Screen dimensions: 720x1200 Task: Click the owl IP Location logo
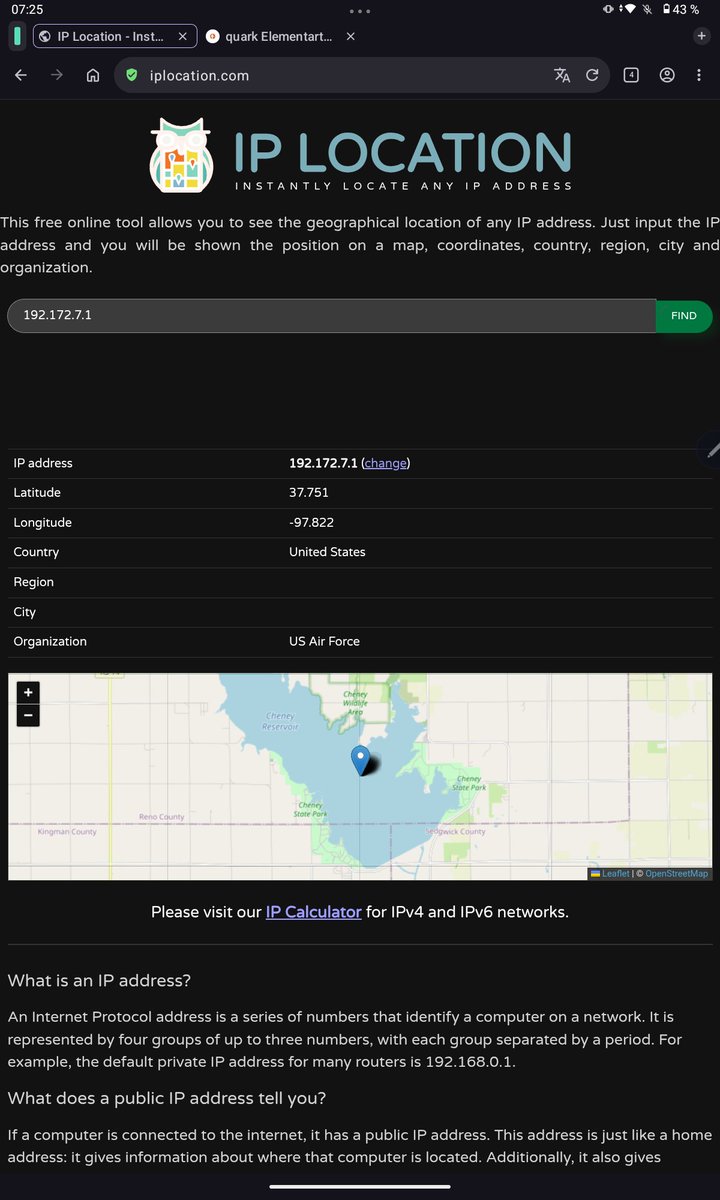182,155
